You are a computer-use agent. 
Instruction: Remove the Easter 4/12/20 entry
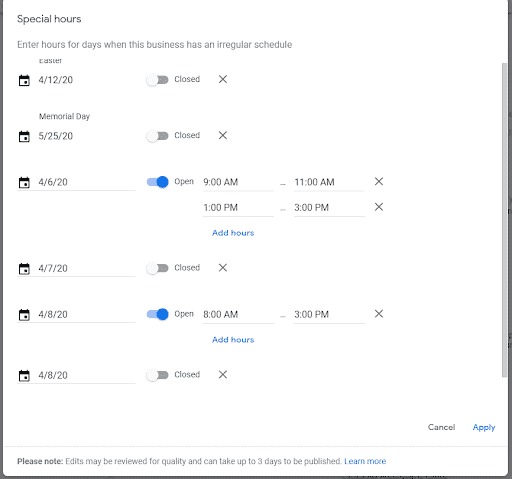[223, 79]
